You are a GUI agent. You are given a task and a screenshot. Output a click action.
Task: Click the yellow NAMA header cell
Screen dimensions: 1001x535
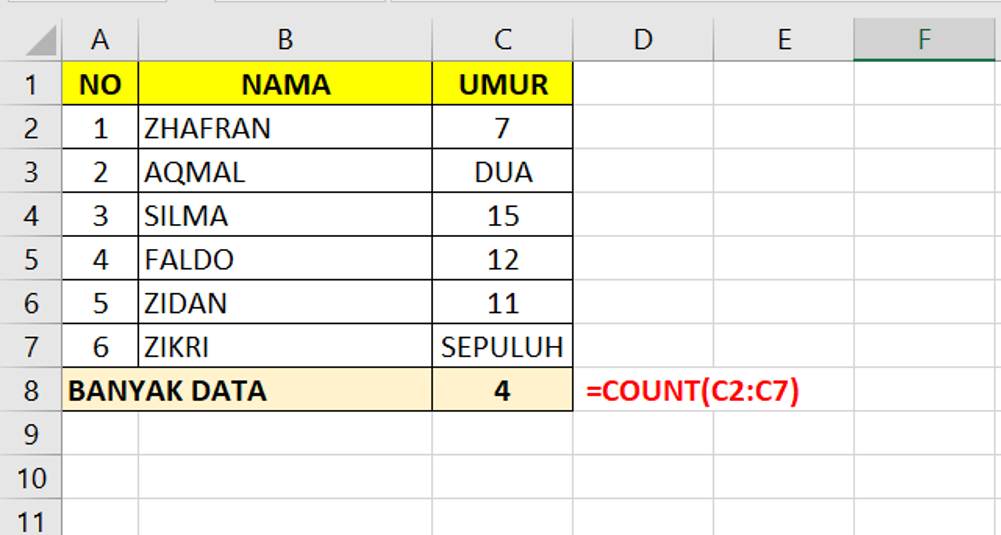(285, 84)
